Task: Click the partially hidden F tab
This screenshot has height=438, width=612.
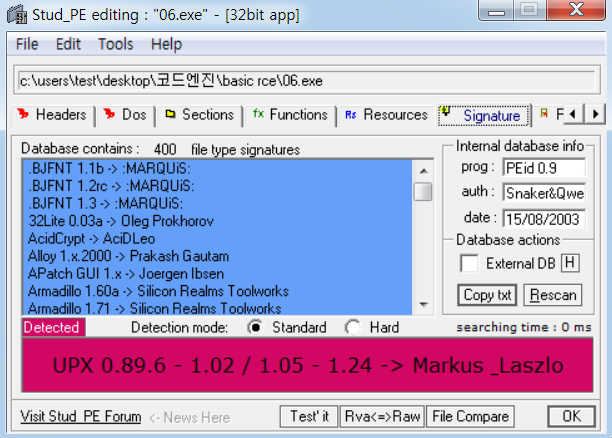Action: [x=552, y=114]
